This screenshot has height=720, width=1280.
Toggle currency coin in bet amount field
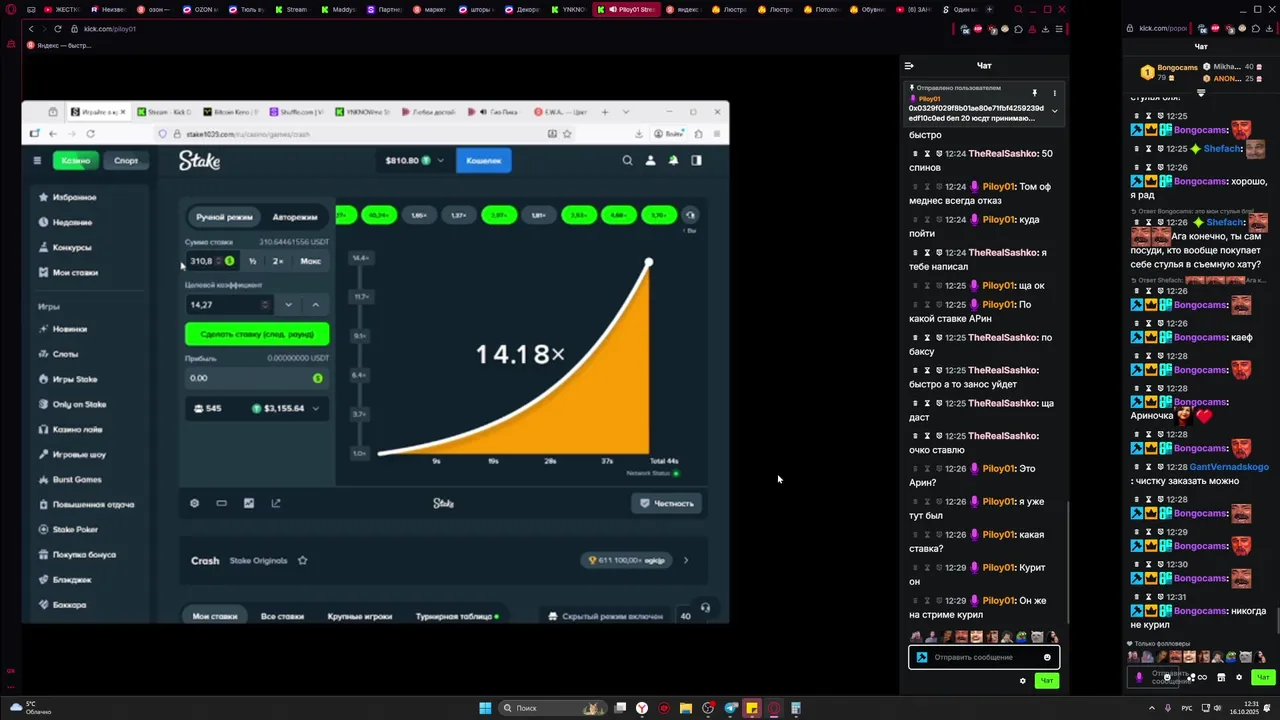(x=229, y=261)
